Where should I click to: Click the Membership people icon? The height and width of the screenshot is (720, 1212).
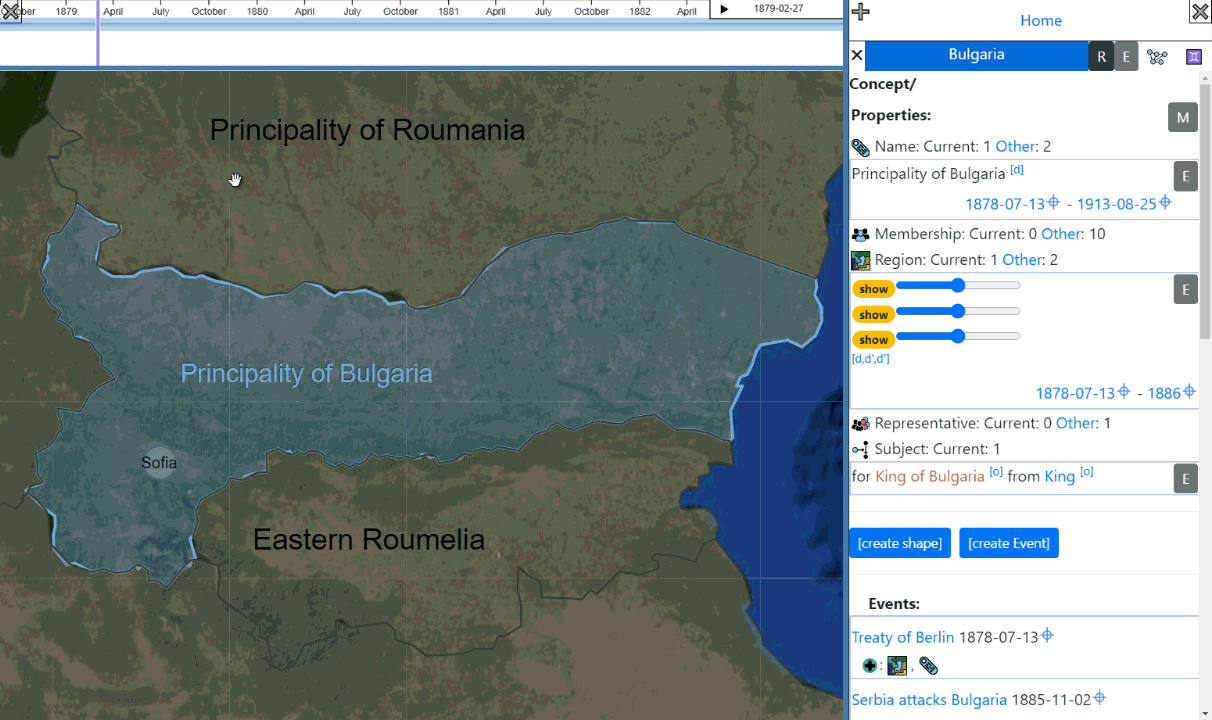[860, 234]
